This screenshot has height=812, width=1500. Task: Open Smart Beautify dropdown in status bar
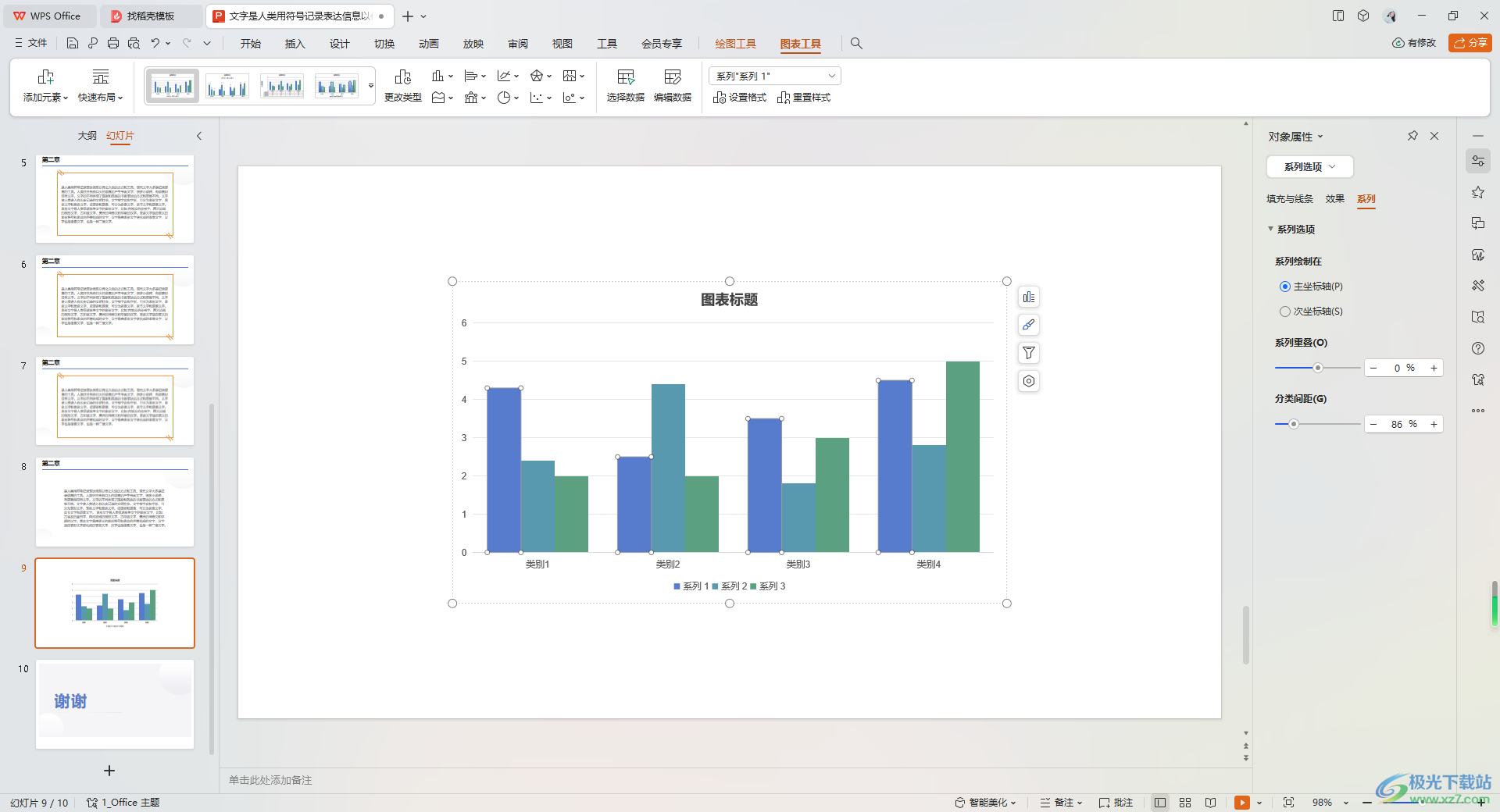(x=986, y=803)
